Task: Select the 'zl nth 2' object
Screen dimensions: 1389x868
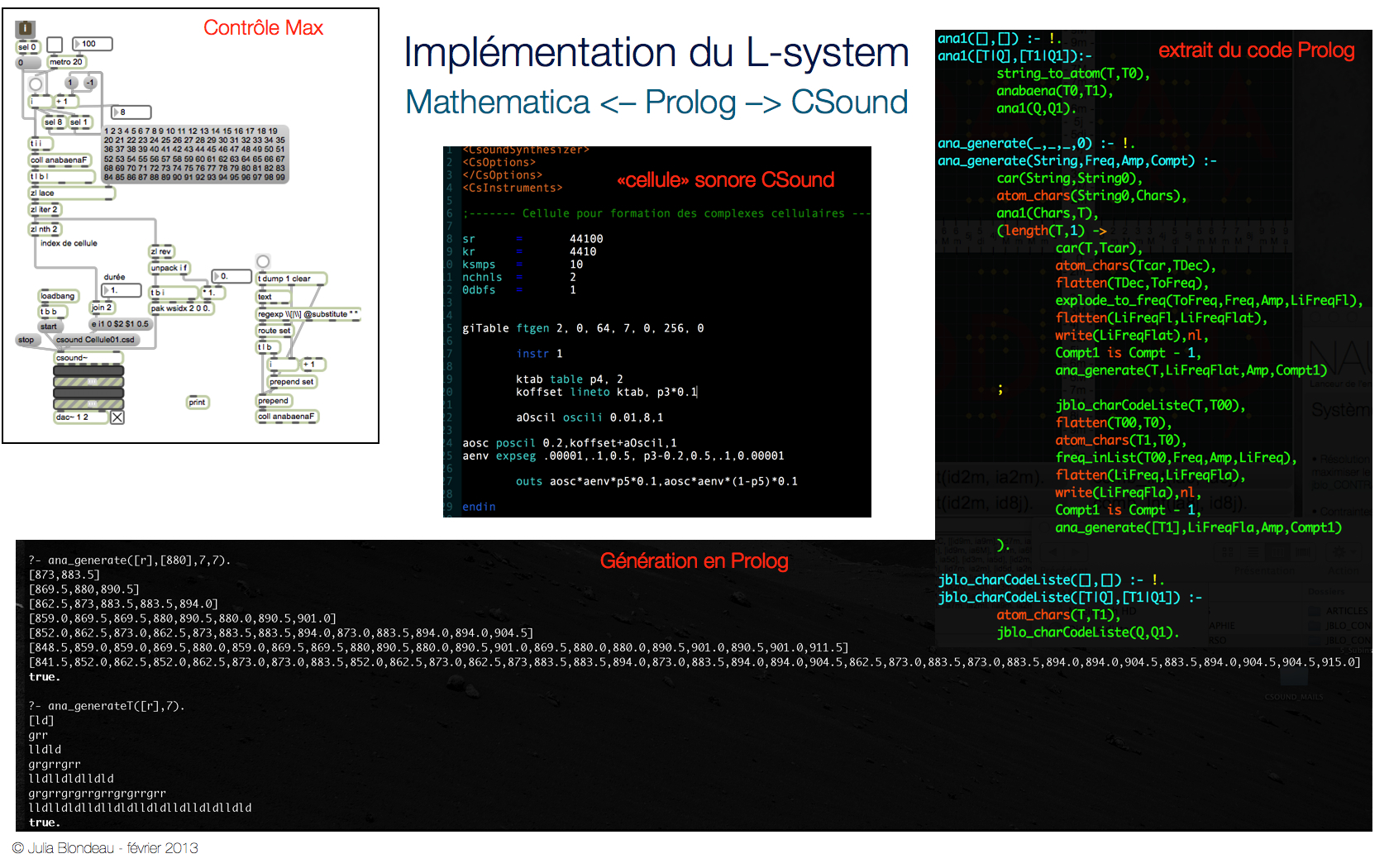Action: (x=45, y=229)
